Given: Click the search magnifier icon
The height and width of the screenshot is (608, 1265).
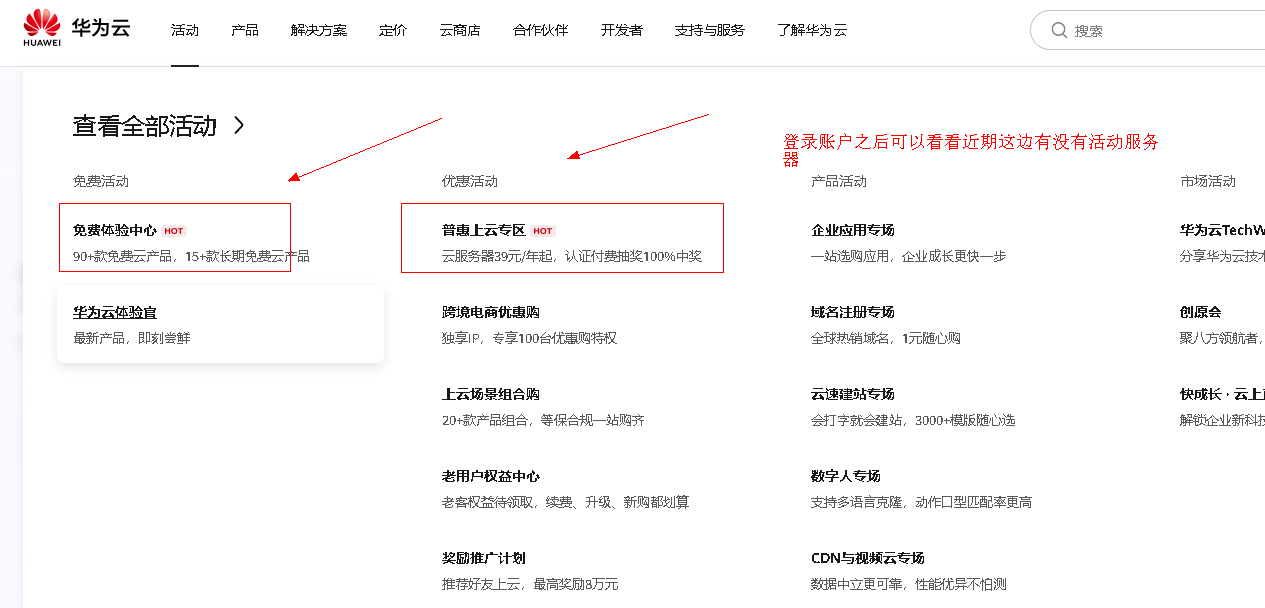Looking at the screenshot, I should (x=1059, y=30).
